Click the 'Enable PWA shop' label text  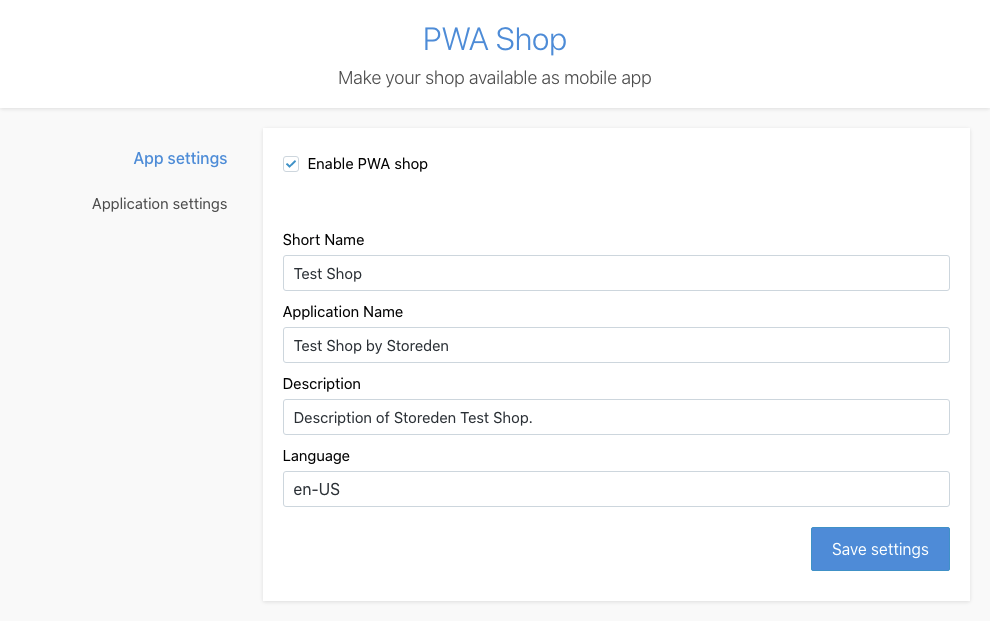click(367, 164)
